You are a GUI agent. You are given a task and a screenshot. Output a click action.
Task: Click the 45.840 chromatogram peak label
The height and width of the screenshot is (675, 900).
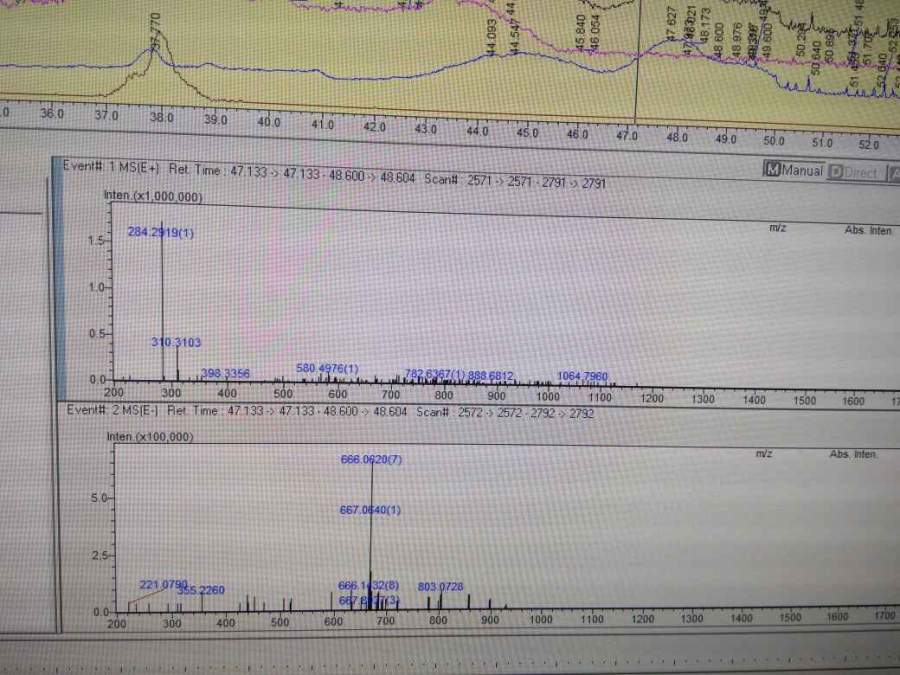580,32
